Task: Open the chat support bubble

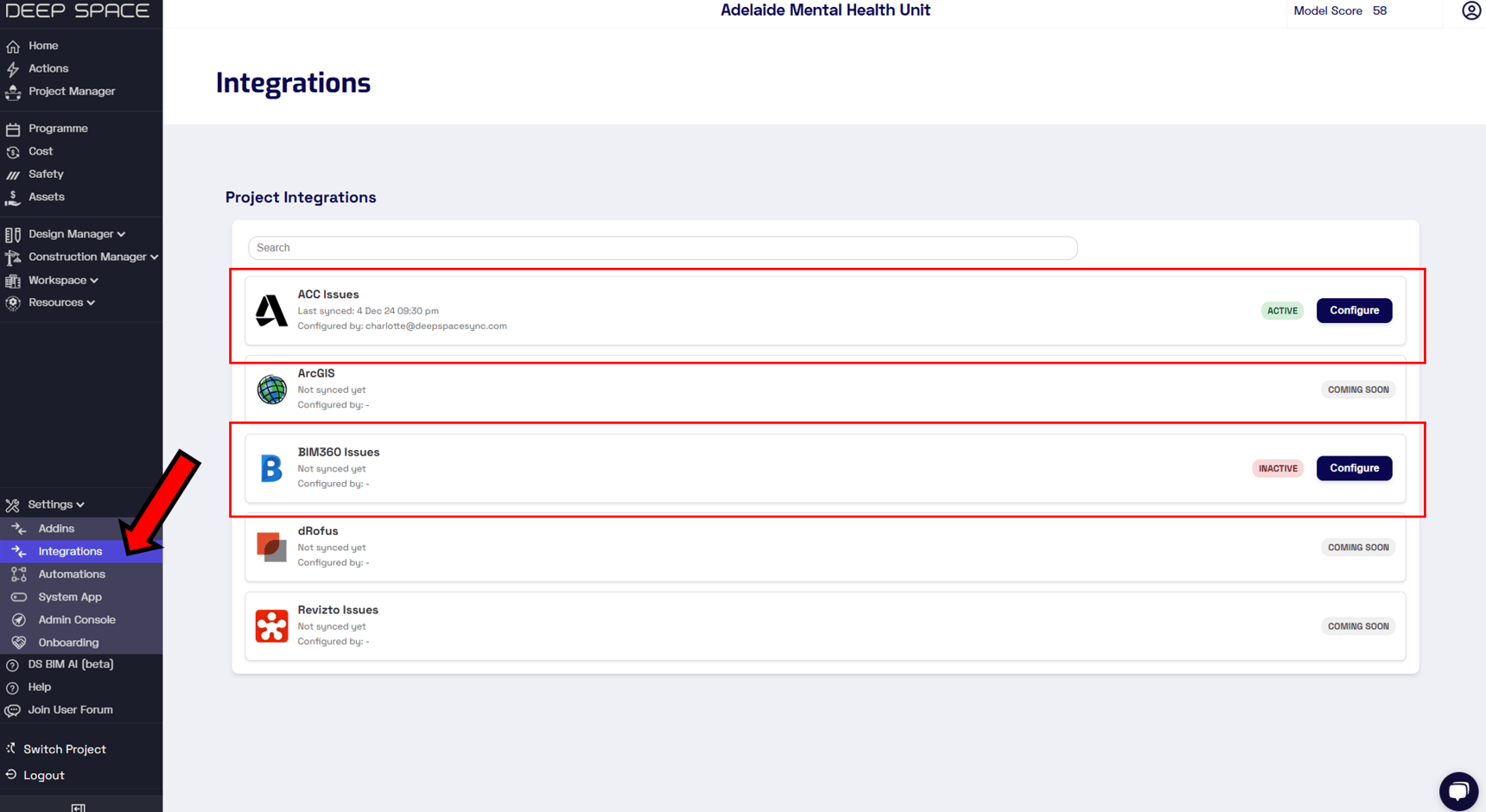Action: (x=1457, y=790)
